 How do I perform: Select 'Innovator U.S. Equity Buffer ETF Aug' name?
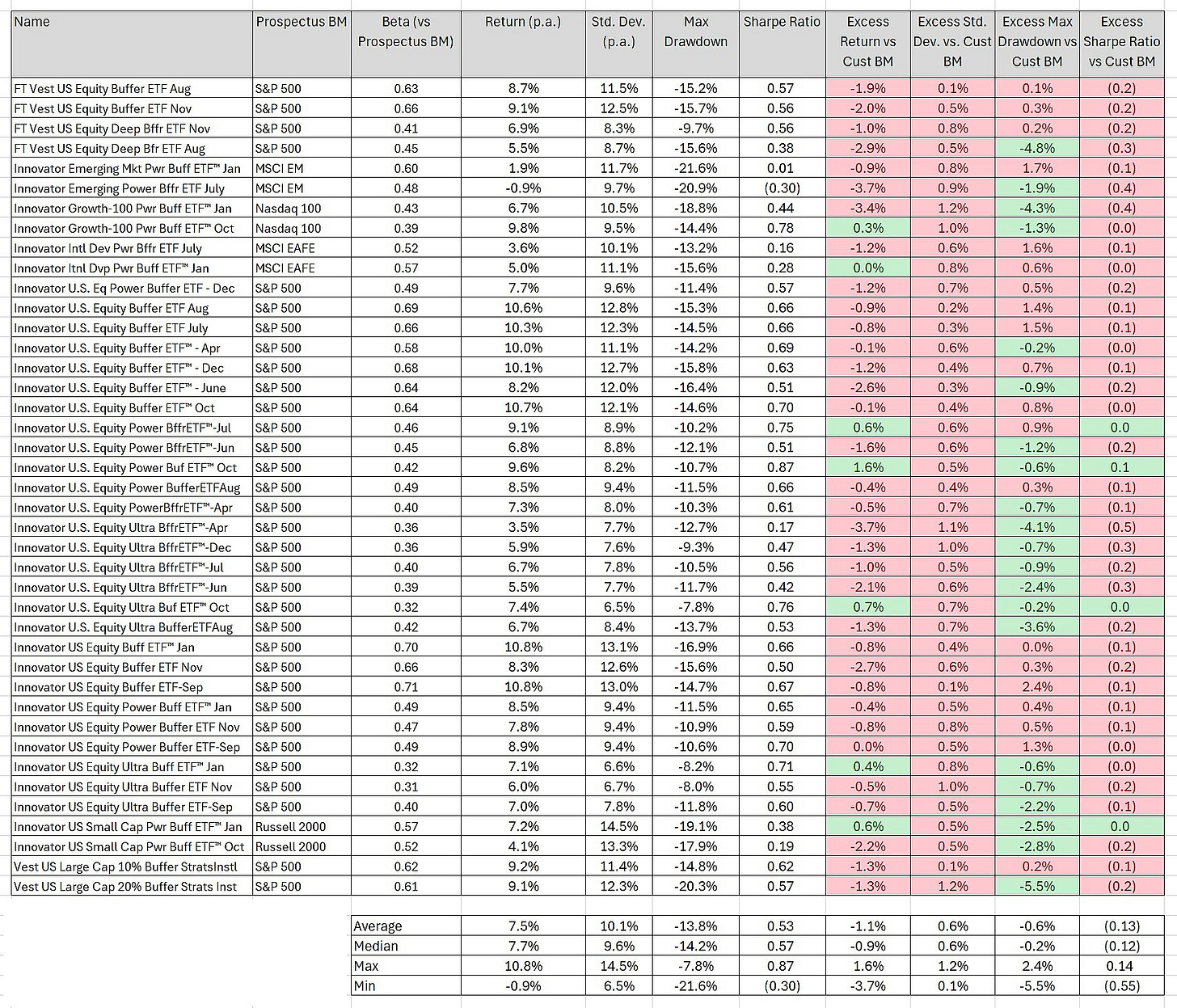[x=132, y=308]
